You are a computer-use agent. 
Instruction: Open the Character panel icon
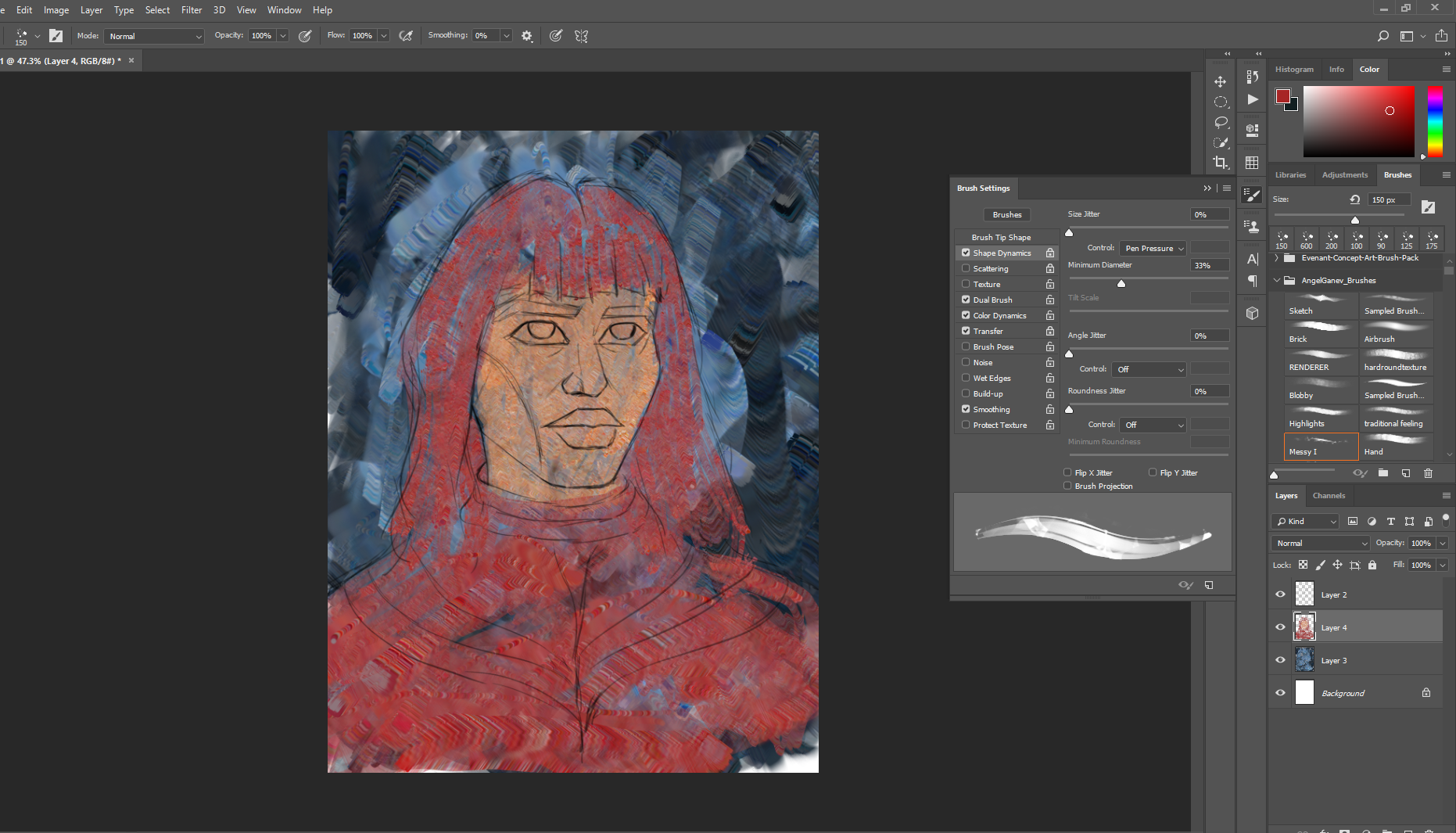1252,259
